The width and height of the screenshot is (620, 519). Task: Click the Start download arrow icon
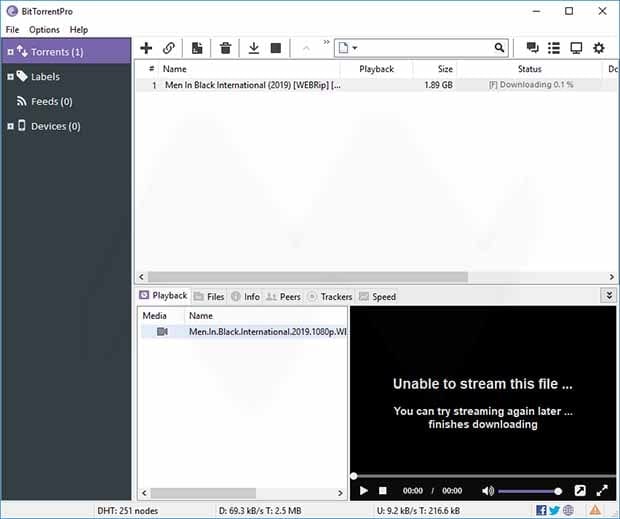(x=253, y=48)
